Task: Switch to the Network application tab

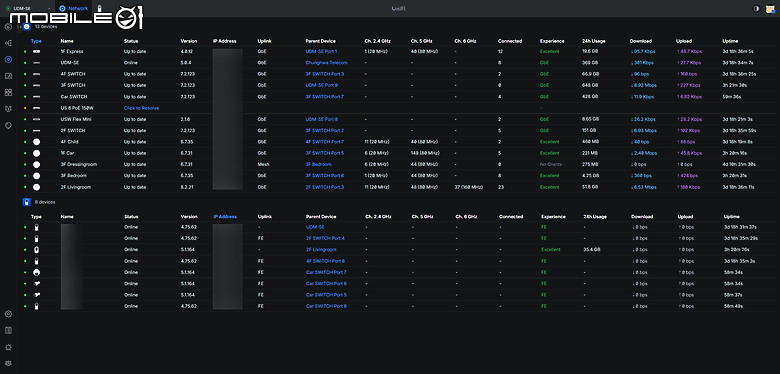Action: point(74,8)
